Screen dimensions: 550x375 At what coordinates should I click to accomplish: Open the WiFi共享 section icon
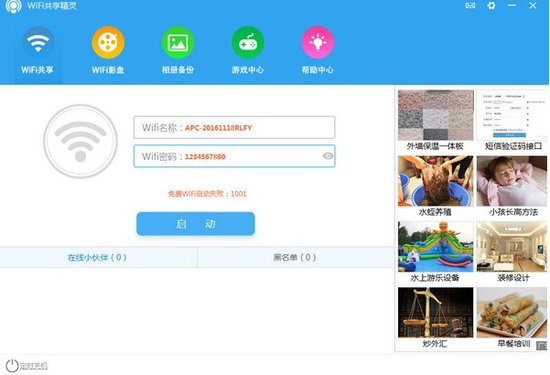[38, 43]
